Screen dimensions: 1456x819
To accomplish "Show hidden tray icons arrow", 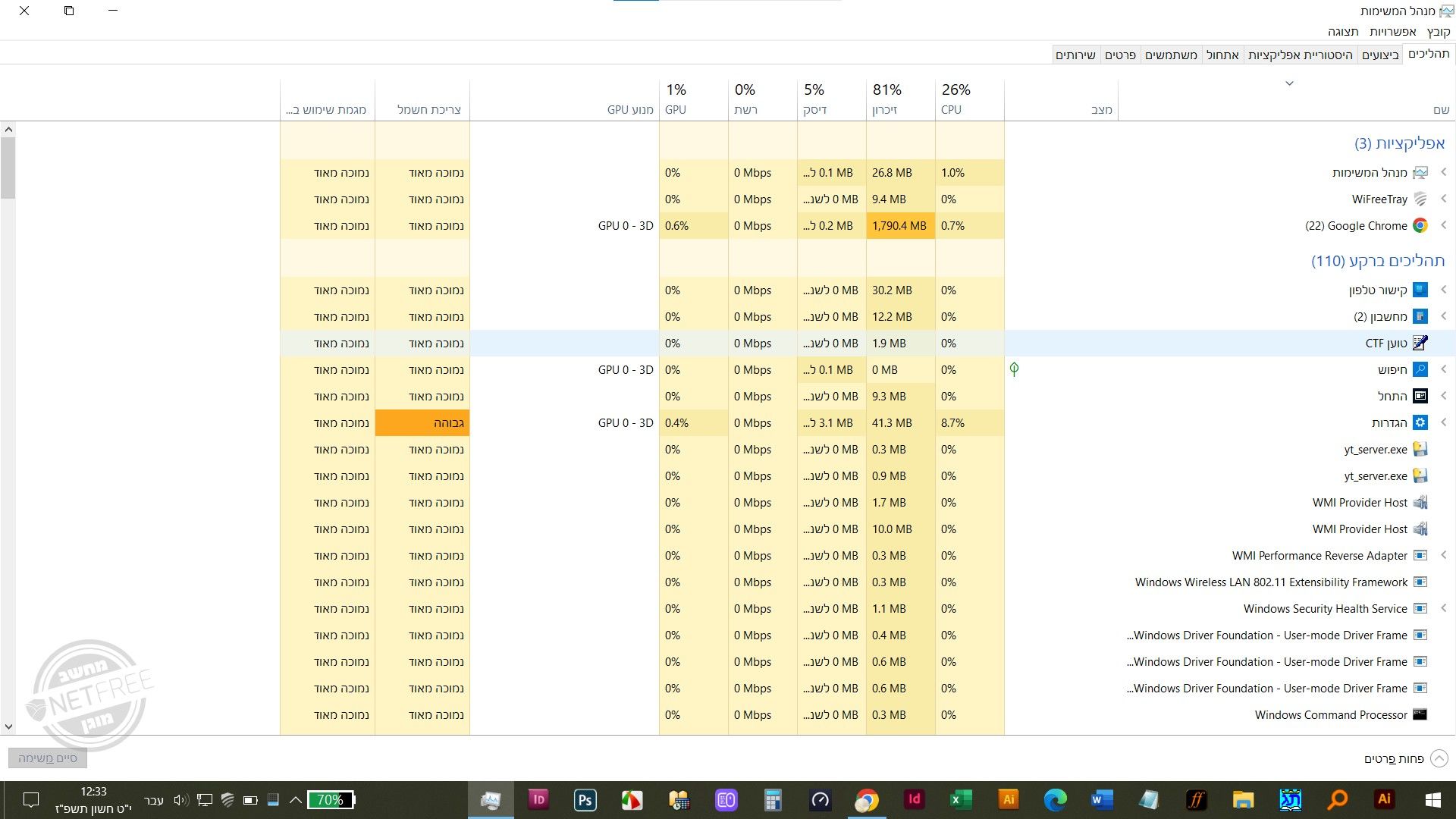I will click(x=296, y=799).
